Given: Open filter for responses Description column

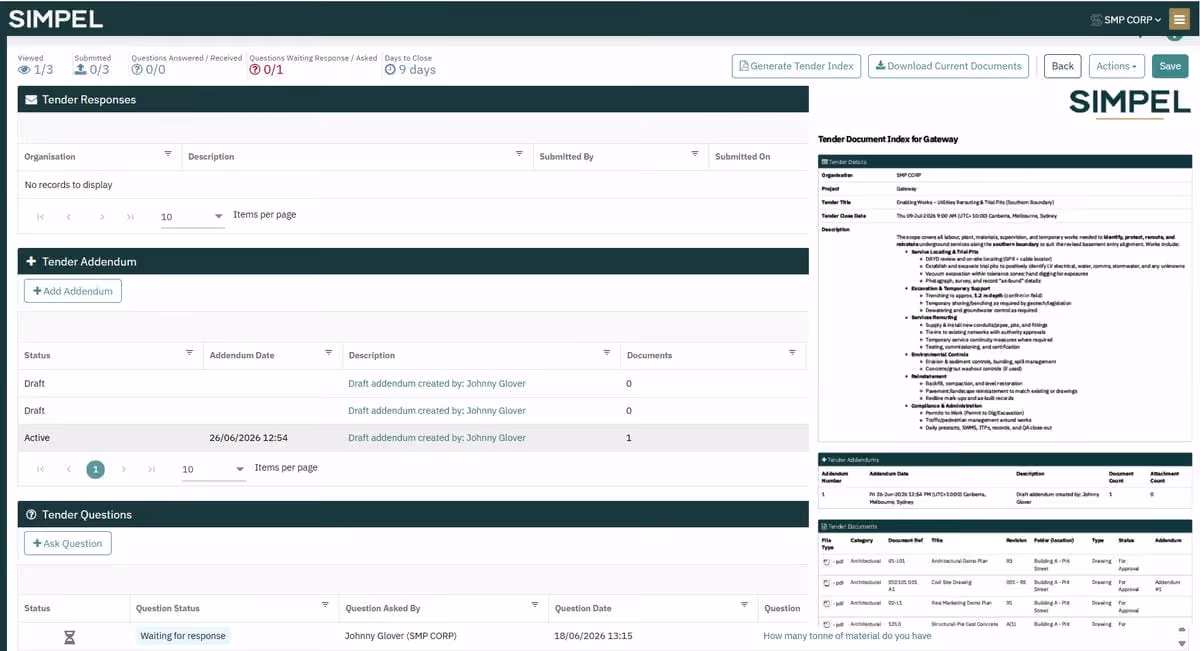Looking at the screenshot, I should pyautogui.click(x=519, y=154).
